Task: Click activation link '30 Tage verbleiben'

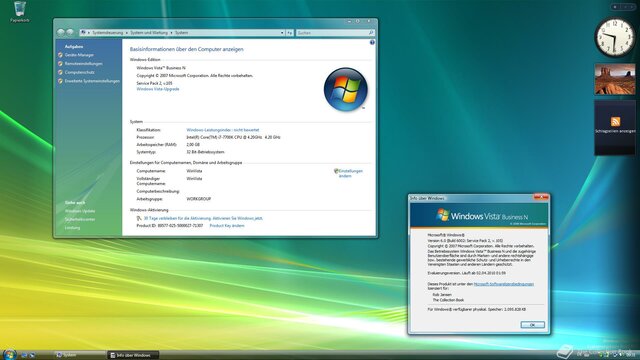Action: [x=203, y=218]
